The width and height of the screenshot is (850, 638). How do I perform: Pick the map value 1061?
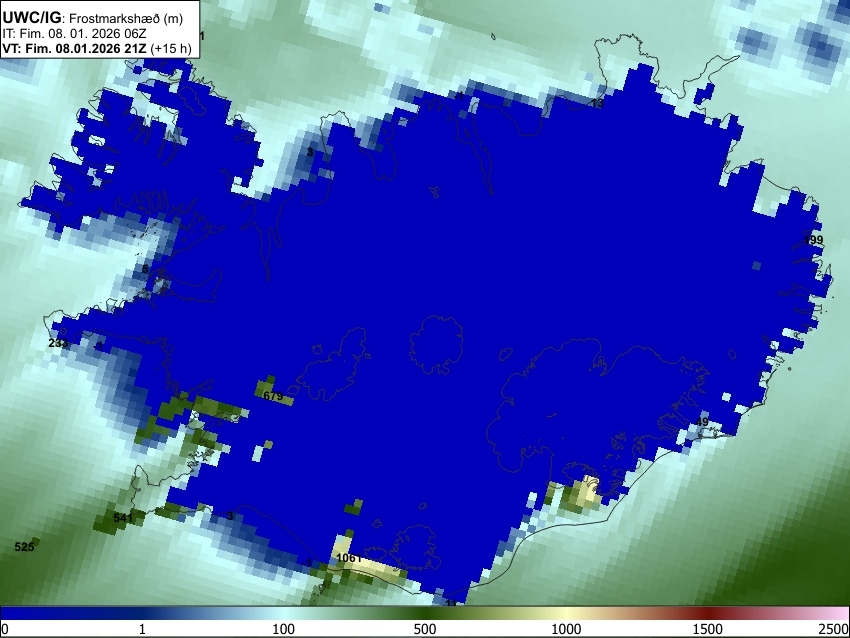click(x=349, y=558)
